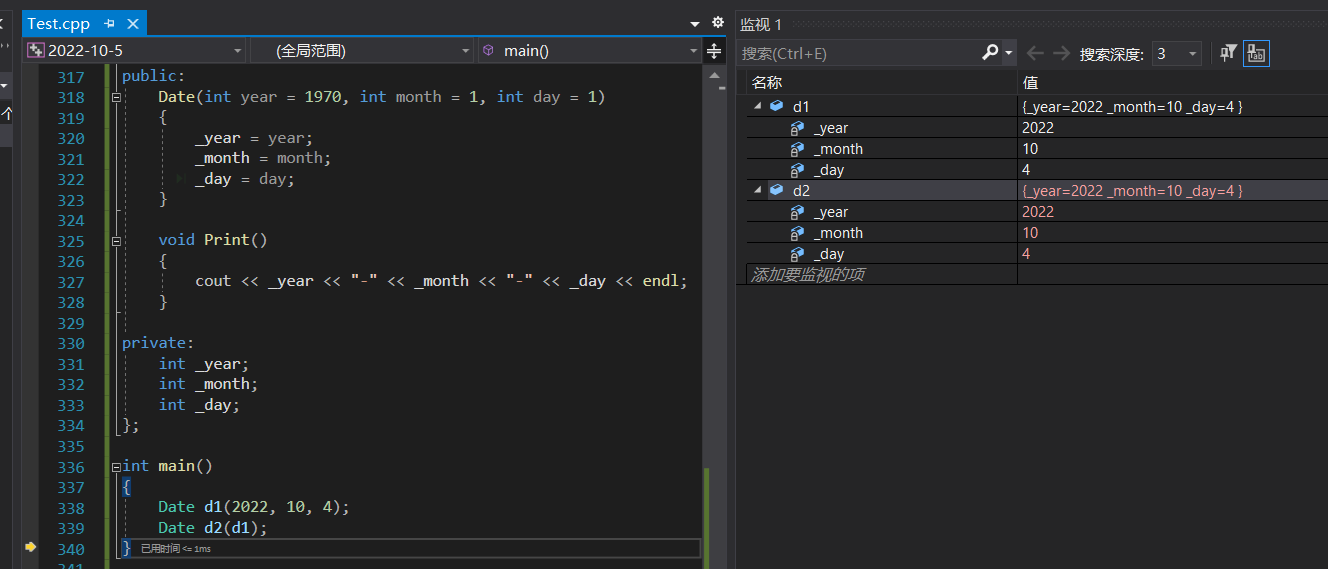Click the editor vertical scrollbar up arrow
Viewport: 1328px width, 569px height.
click(714, 75)
